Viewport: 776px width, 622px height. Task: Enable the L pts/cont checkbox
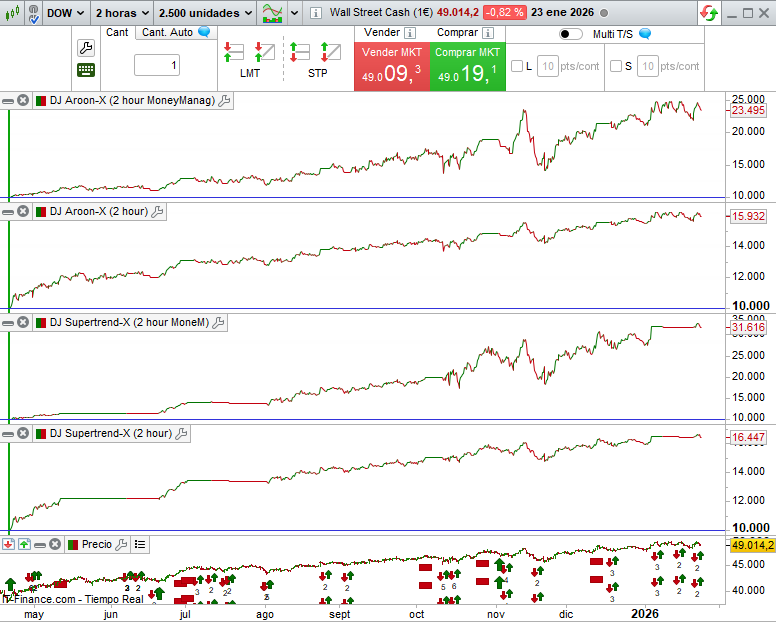click(516, 66)
